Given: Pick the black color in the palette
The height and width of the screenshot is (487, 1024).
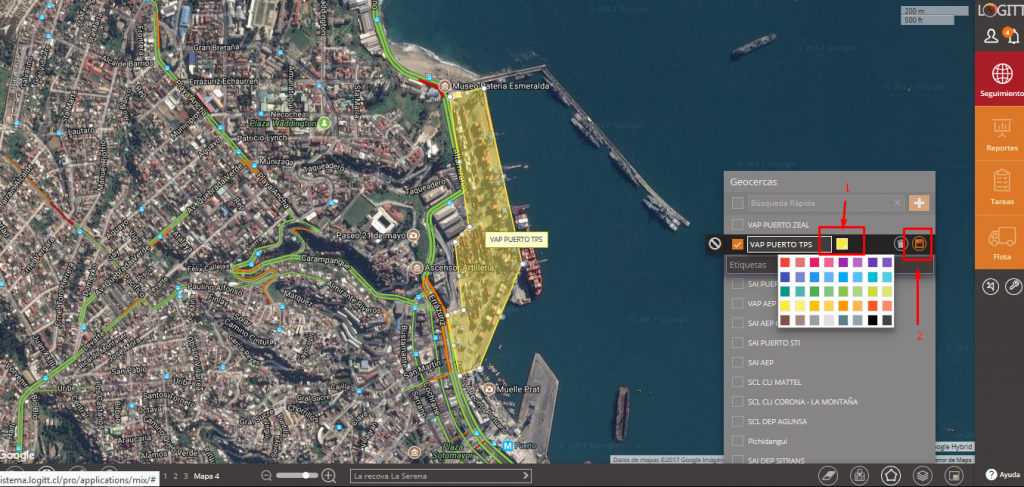Looking at the screenshot, I should (872, 320).
